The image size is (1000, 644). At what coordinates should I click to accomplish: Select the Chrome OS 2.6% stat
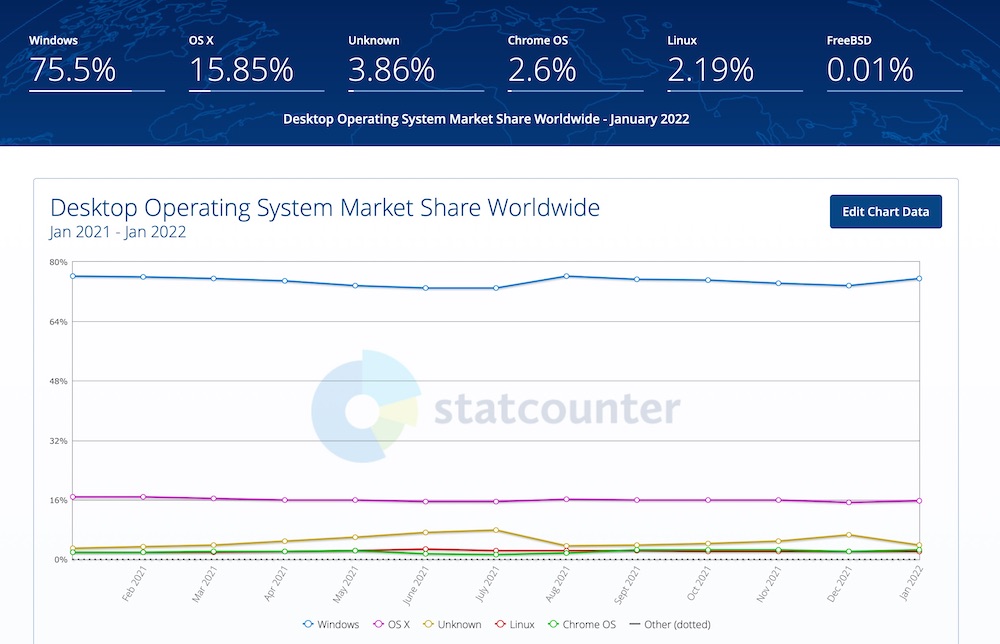click(575, 62)
